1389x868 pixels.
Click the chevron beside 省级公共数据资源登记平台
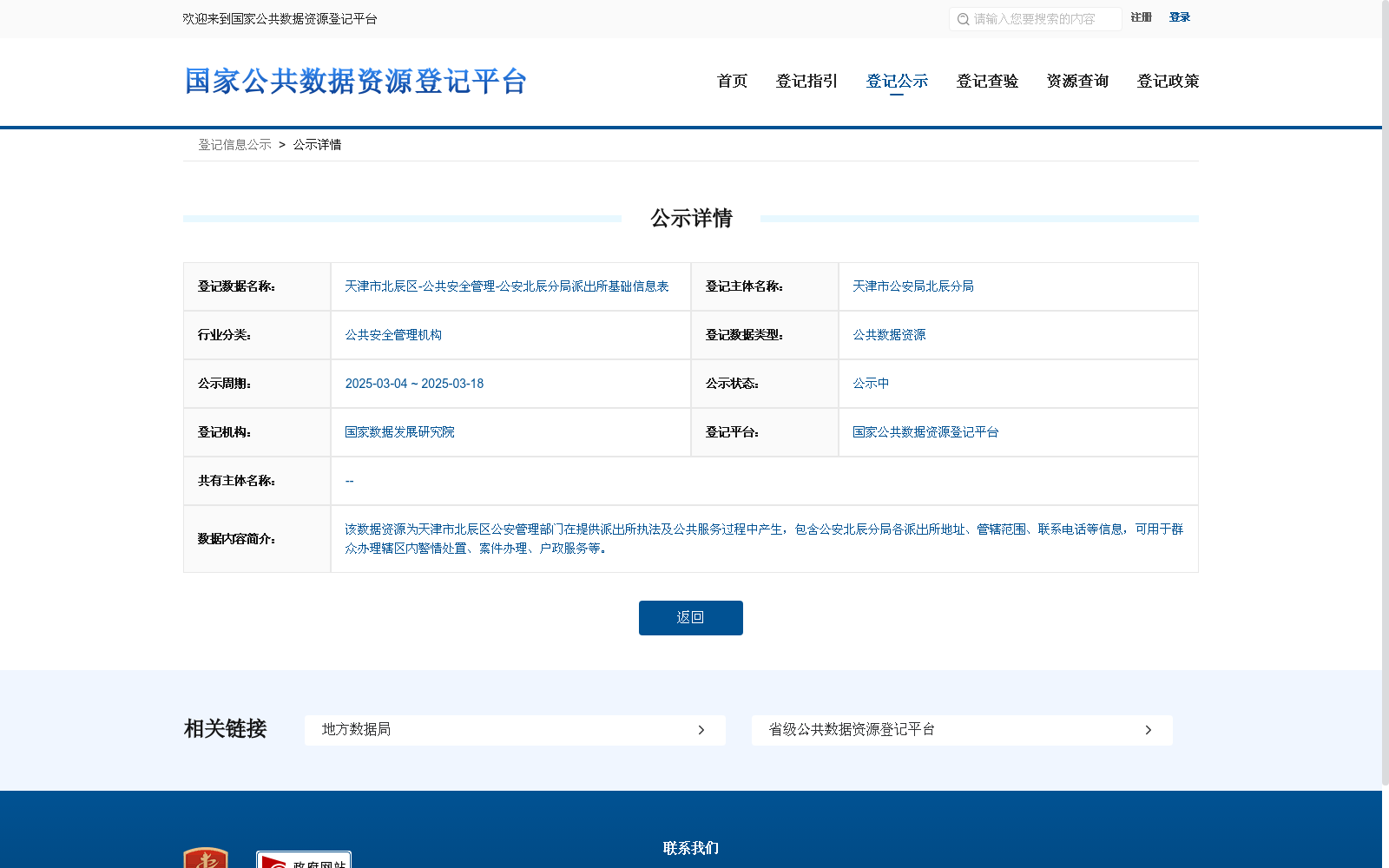tap(1149, 730)
